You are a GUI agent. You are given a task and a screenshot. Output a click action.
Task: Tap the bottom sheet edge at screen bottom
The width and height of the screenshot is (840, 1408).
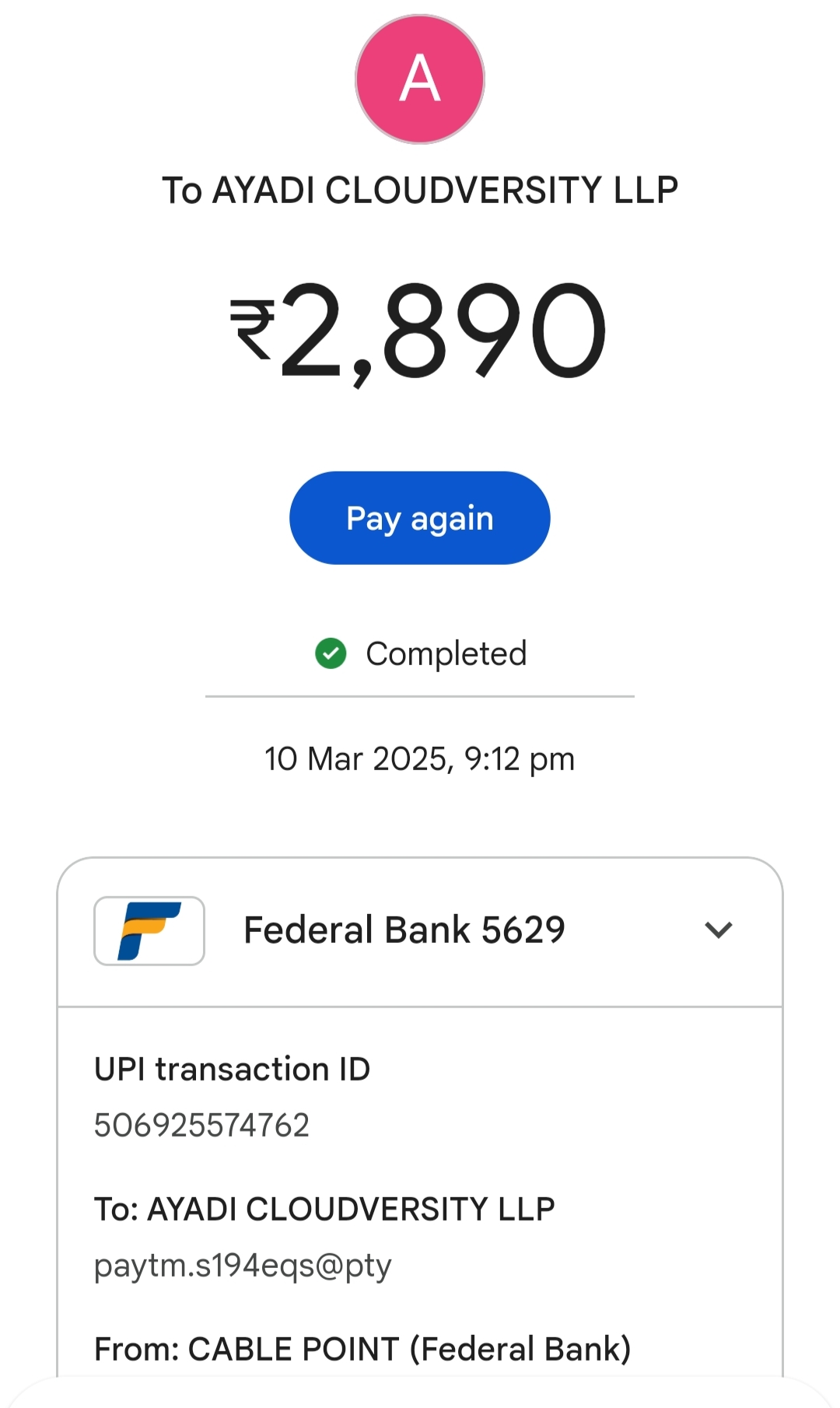420,1392
